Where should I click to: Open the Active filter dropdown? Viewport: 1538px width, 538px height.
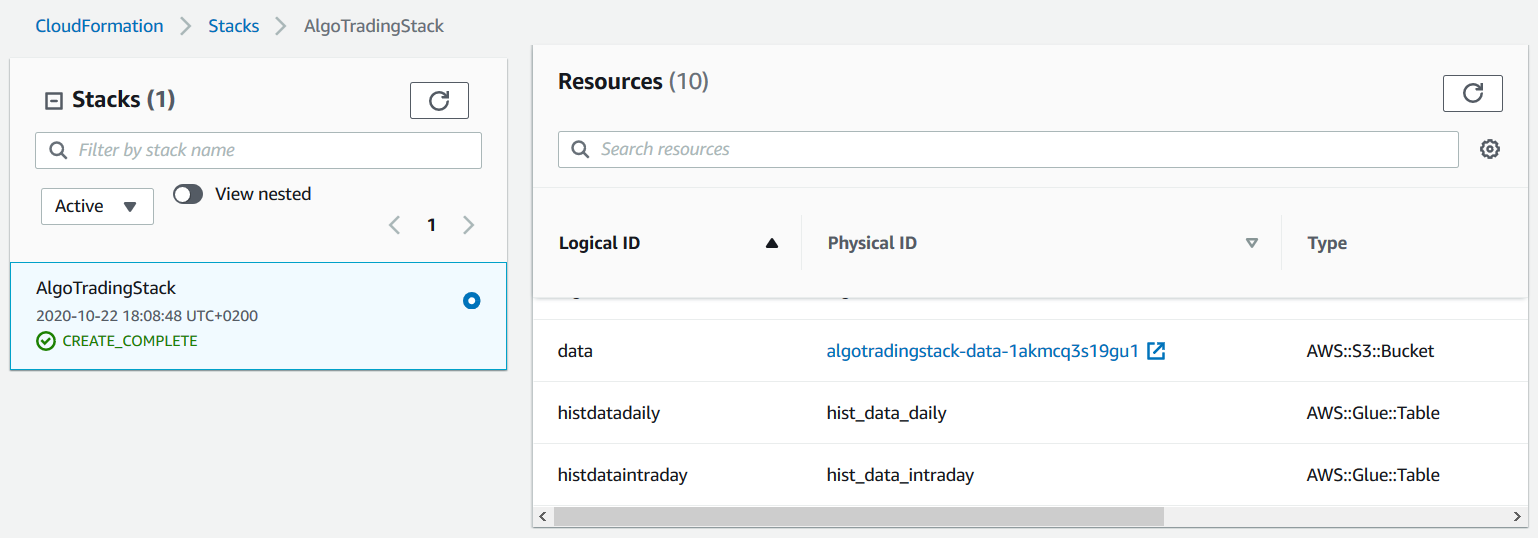[97, 206]
